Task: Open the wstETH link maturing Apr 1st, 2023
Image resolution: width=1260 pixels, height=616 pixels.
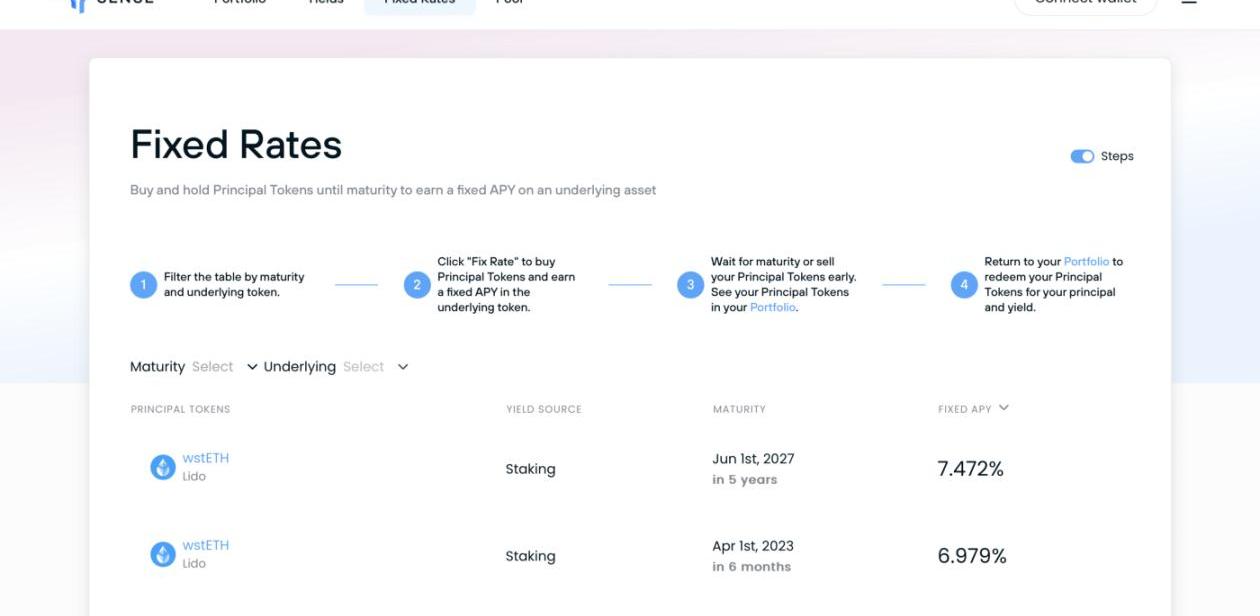Action: tap(206, 545)
